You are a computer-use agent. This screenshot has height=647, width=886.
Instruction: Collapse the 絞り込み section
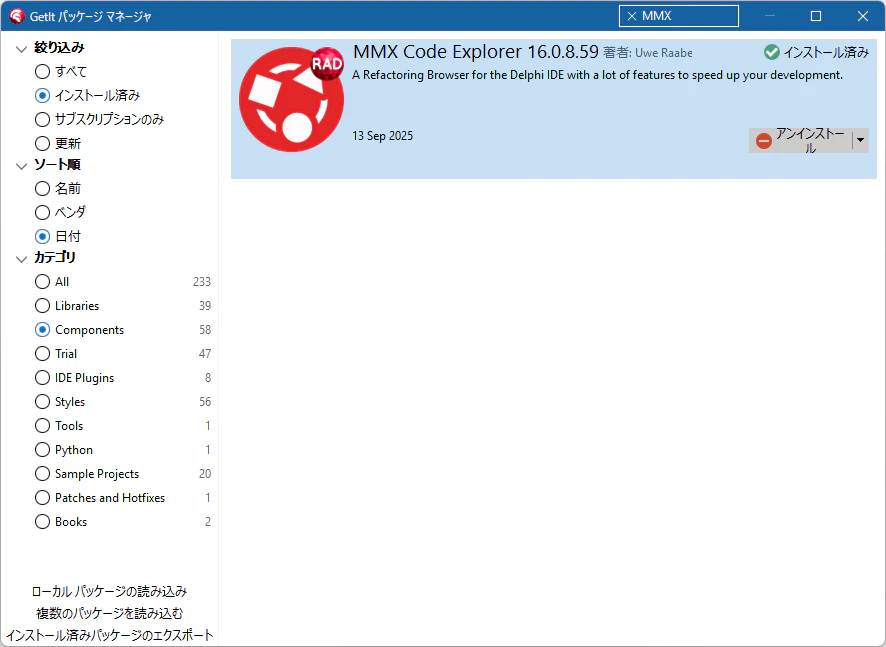coord(21,49)
